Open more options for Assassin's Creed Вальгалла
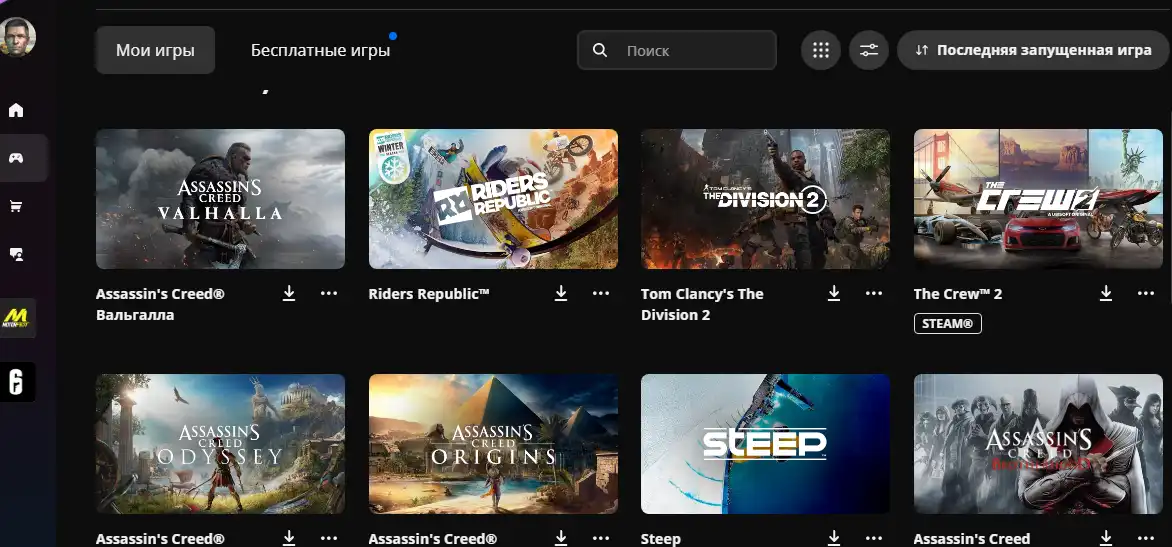This screenshot has height=547, width=1172. coord(329,294)
